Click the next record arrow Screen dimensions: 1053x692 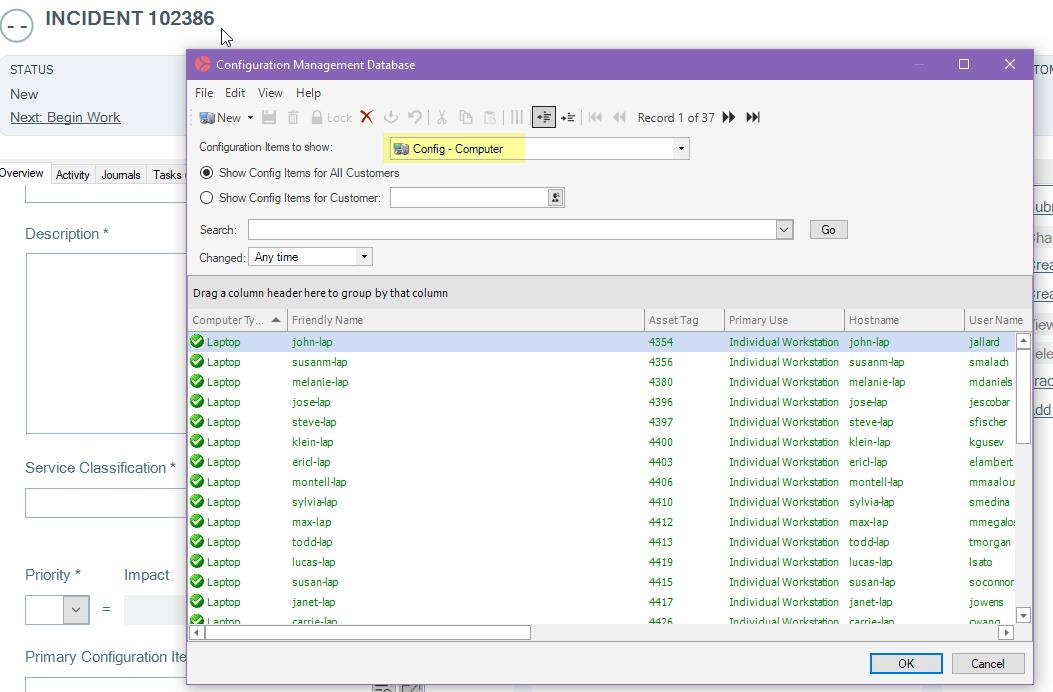[729, 117]
